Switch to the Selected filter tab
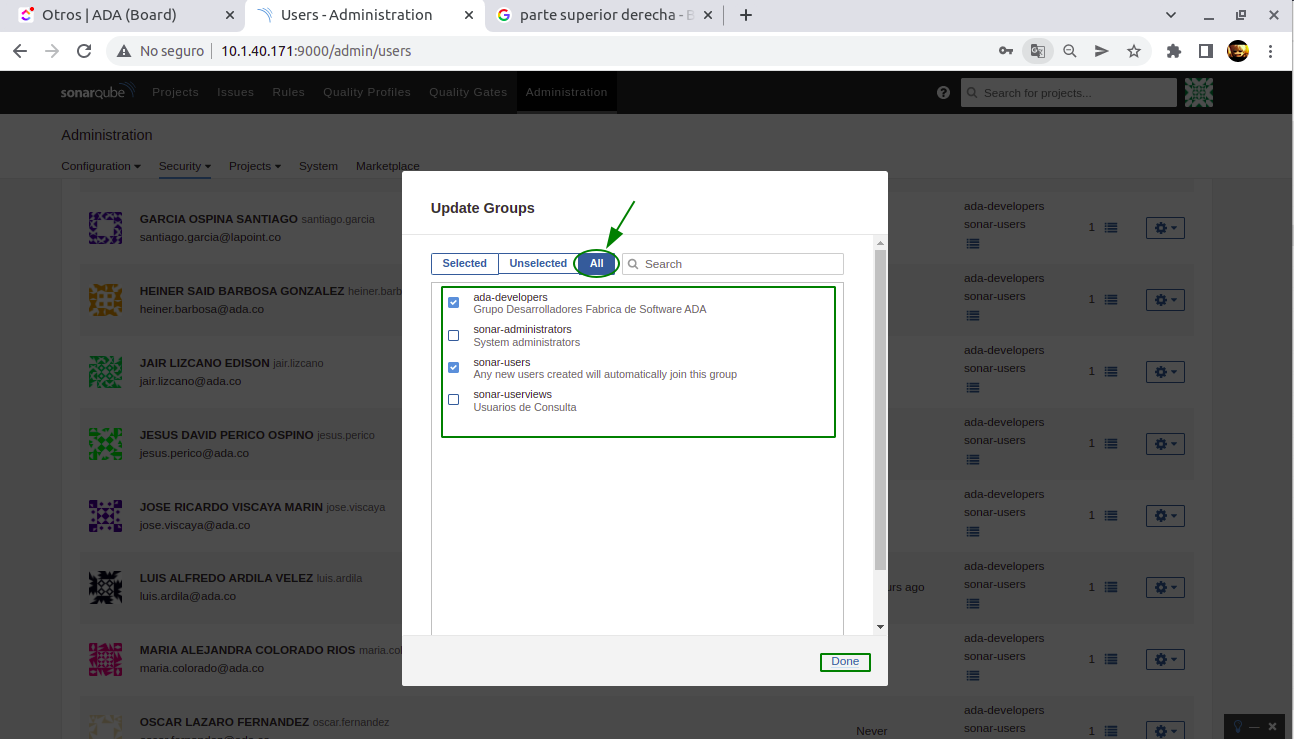 click(465, 263)
